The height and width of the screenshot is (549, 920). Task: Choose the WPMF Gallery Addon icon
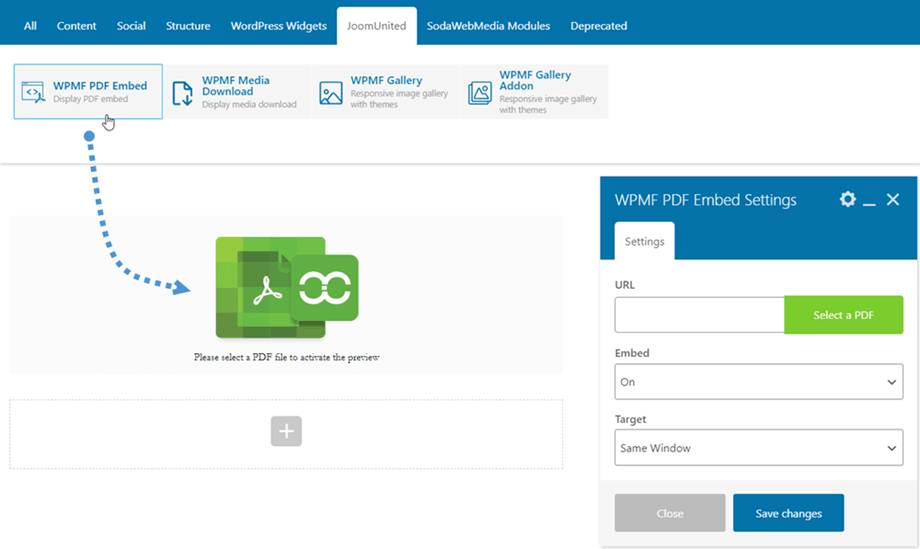pos(480,93)
